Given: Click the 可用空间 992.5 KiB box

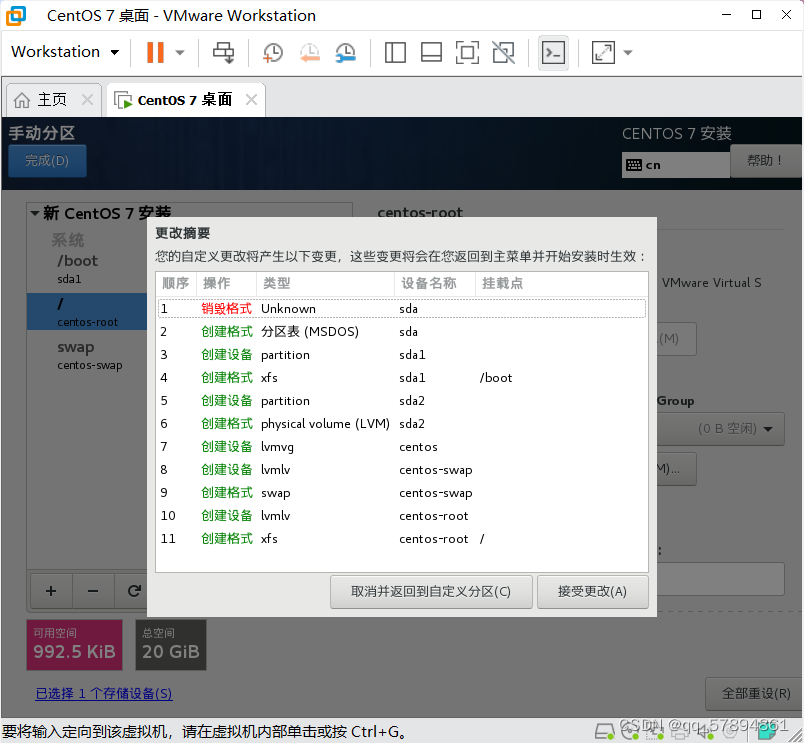Looking at the screenshot, I should click(x=74, y=645).
